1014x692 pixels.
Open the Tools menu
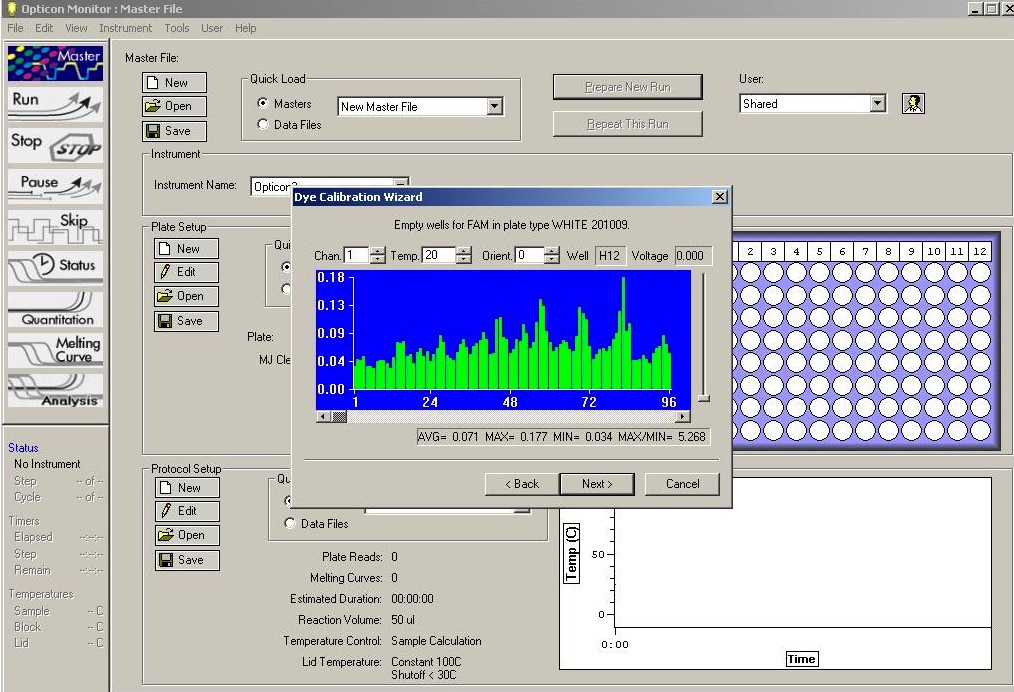point(177,28)
